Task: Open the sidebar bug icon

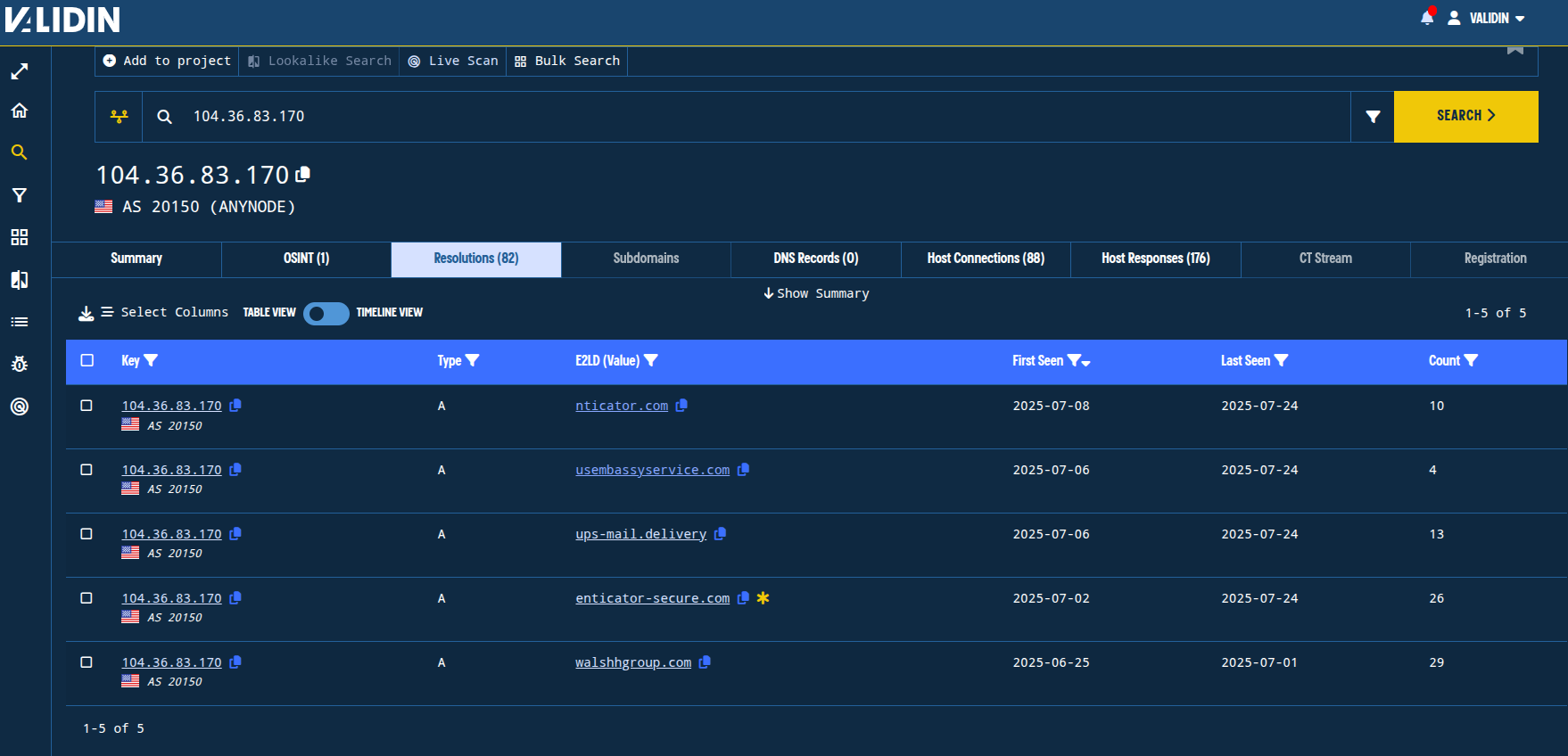Action: (x=19, y=364)
